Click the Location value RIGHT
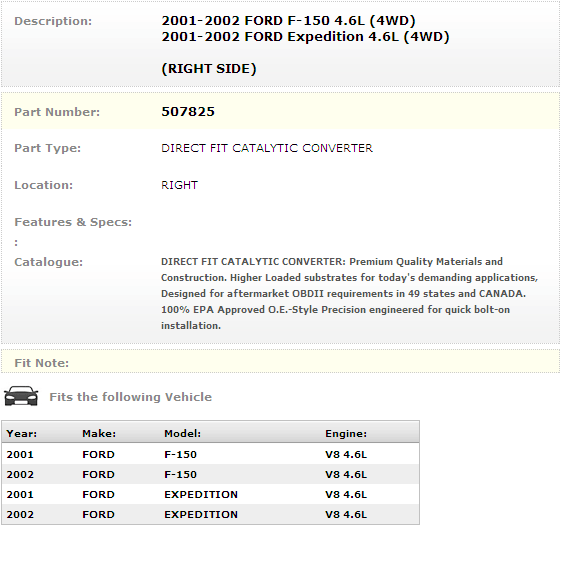This screenshot has height=588, width=570. pos(179,185)
